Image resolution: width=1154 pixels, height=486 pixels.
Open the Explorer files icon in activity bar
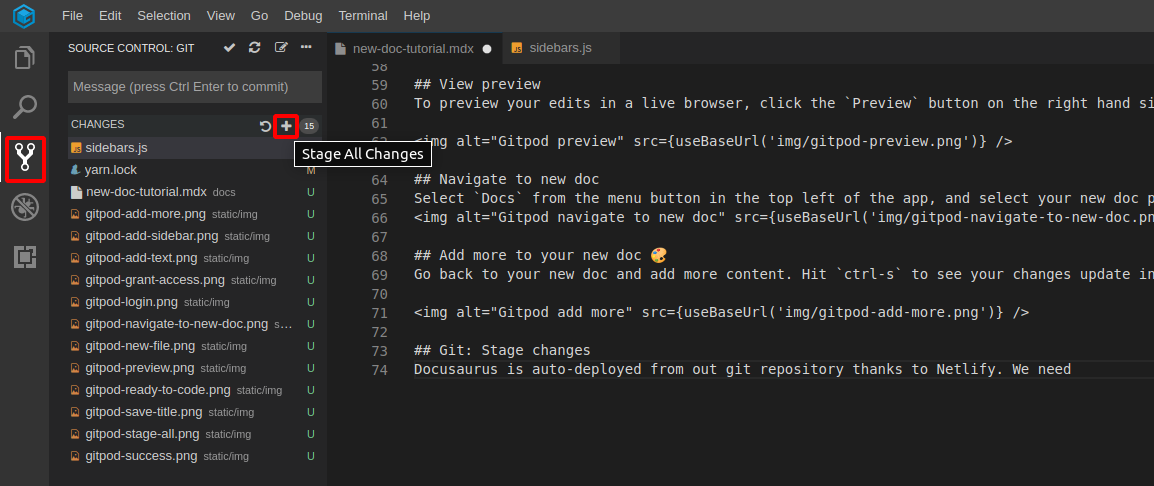24,58
